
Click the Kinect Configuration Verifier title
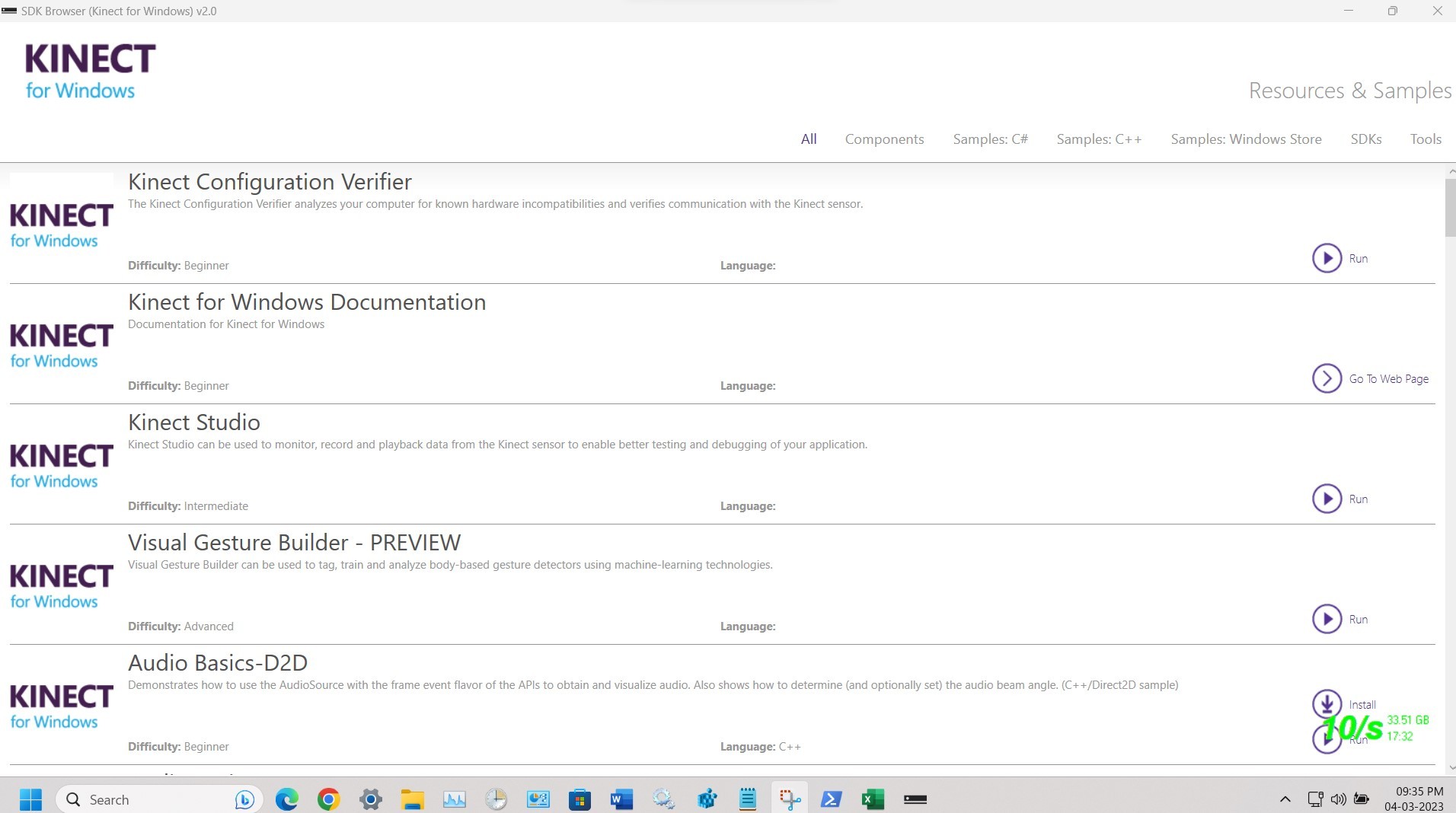coord(270,182)
